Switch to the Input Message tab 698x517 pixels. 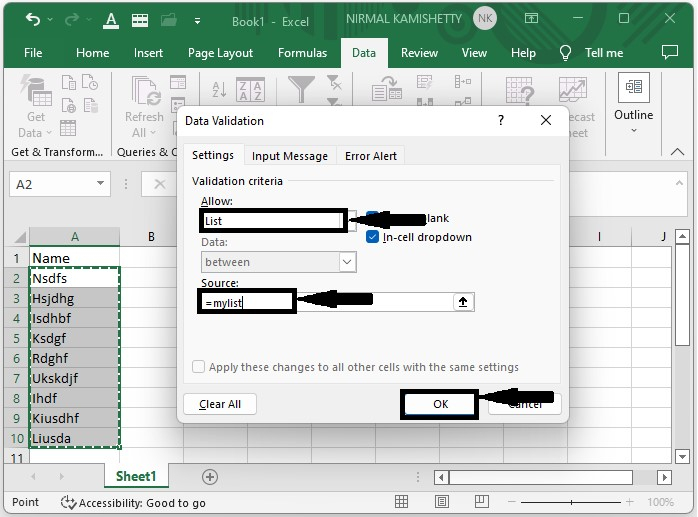pos(289,156)
